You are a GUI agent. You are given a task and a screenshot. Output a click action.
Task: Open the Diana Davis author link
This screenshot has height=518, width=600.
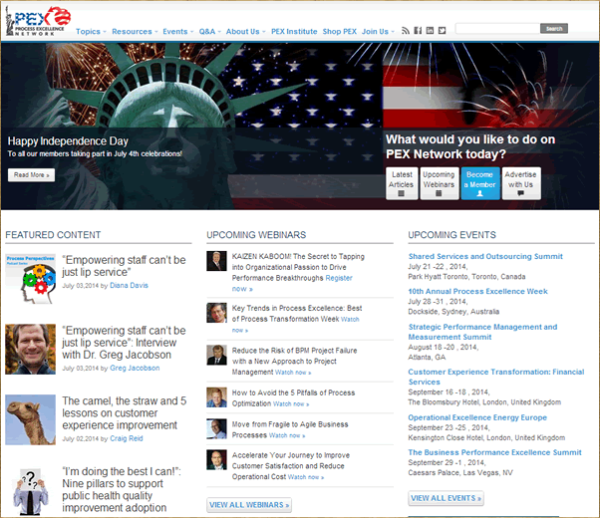(129, 285)
